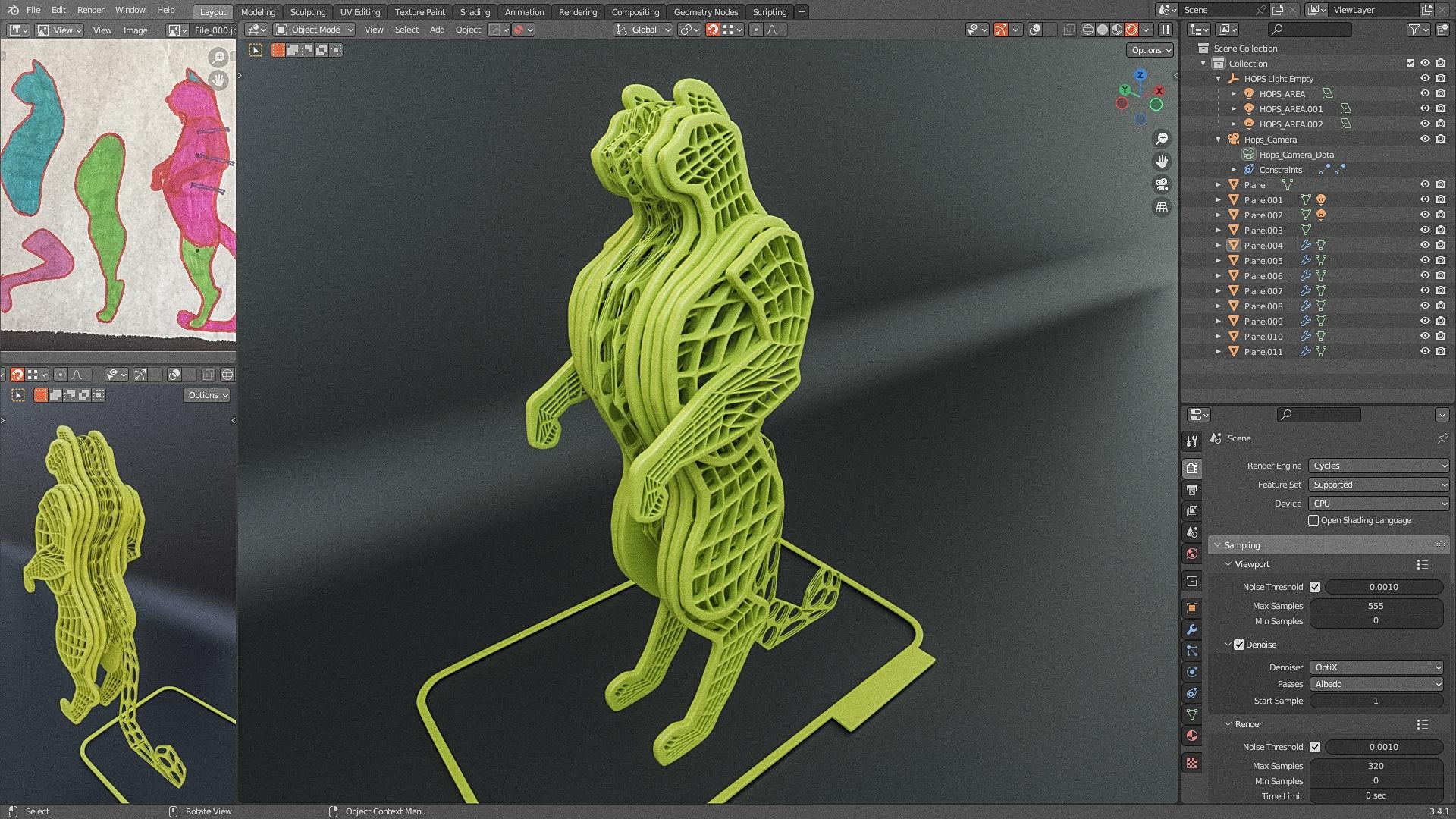Switch to orthographic grid view icon
The height and width of the screenshot is (819, 1456).
coord(1161,207)
